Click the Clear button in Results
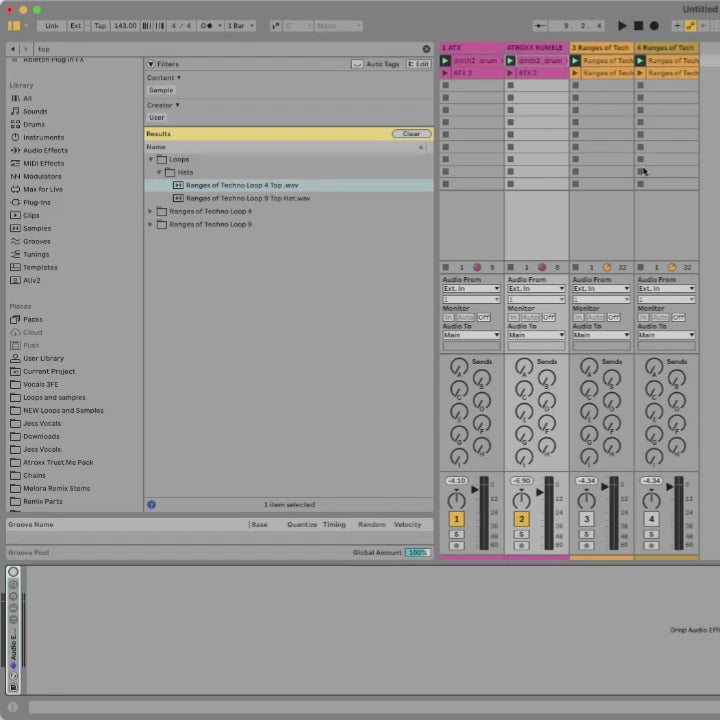The image size is (720, 720). pos(411,133)
